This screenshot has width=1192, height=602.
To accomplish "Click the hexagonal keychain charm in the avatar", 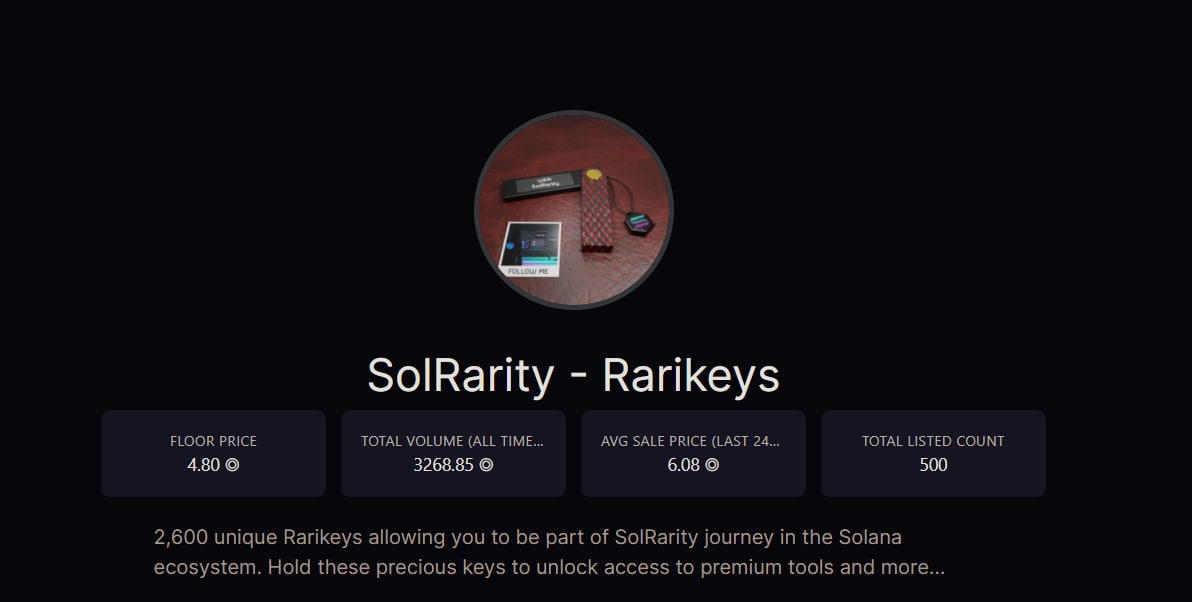I will pyautogui.click(x=637, y=223).
